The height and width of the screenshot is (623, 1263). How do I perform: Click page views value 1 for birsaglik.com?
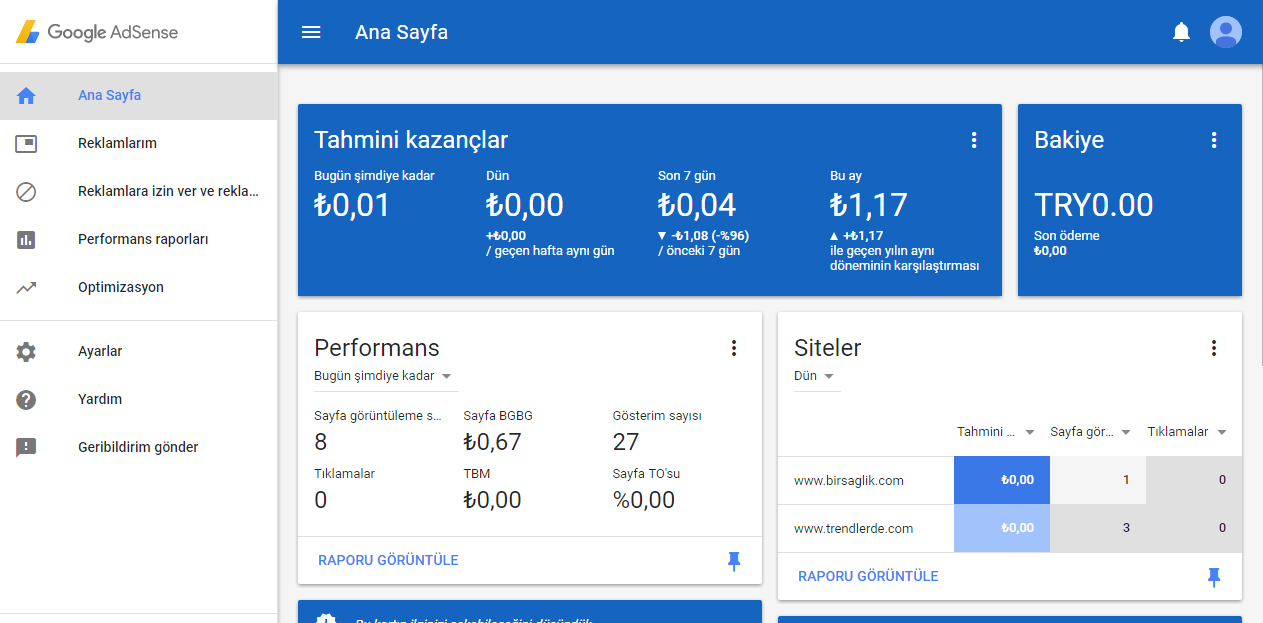click(x=1098, y=480)
